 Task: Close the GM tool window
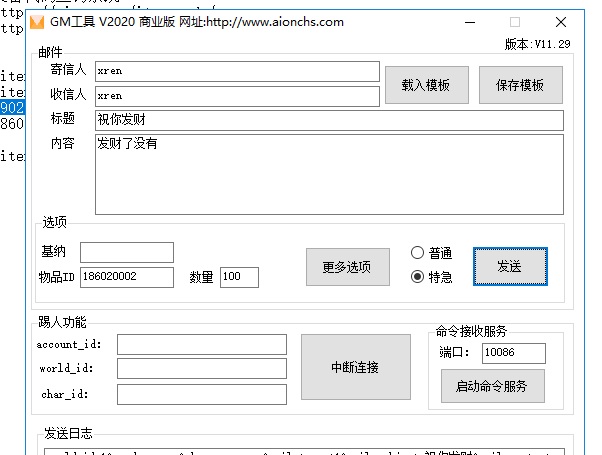561,22
